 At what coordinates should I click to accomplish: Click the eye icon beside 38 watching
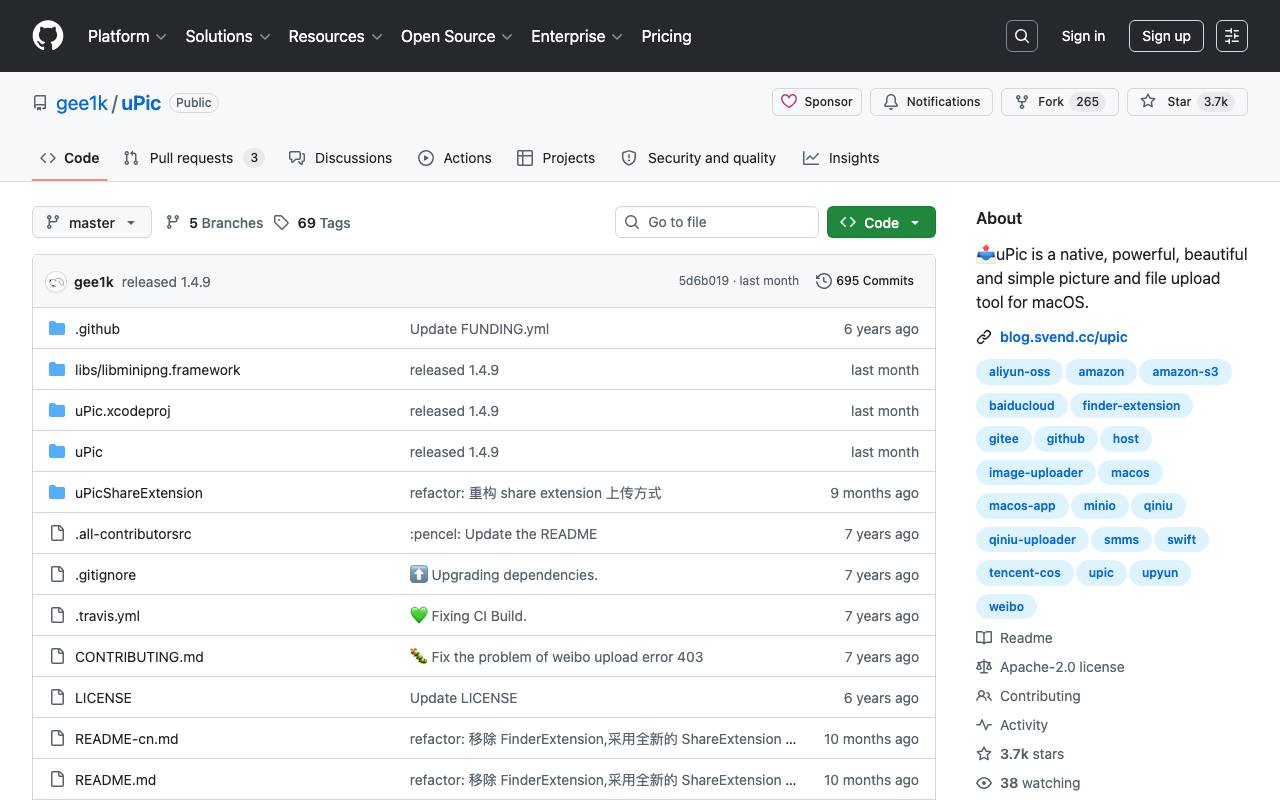click(984, 783)
